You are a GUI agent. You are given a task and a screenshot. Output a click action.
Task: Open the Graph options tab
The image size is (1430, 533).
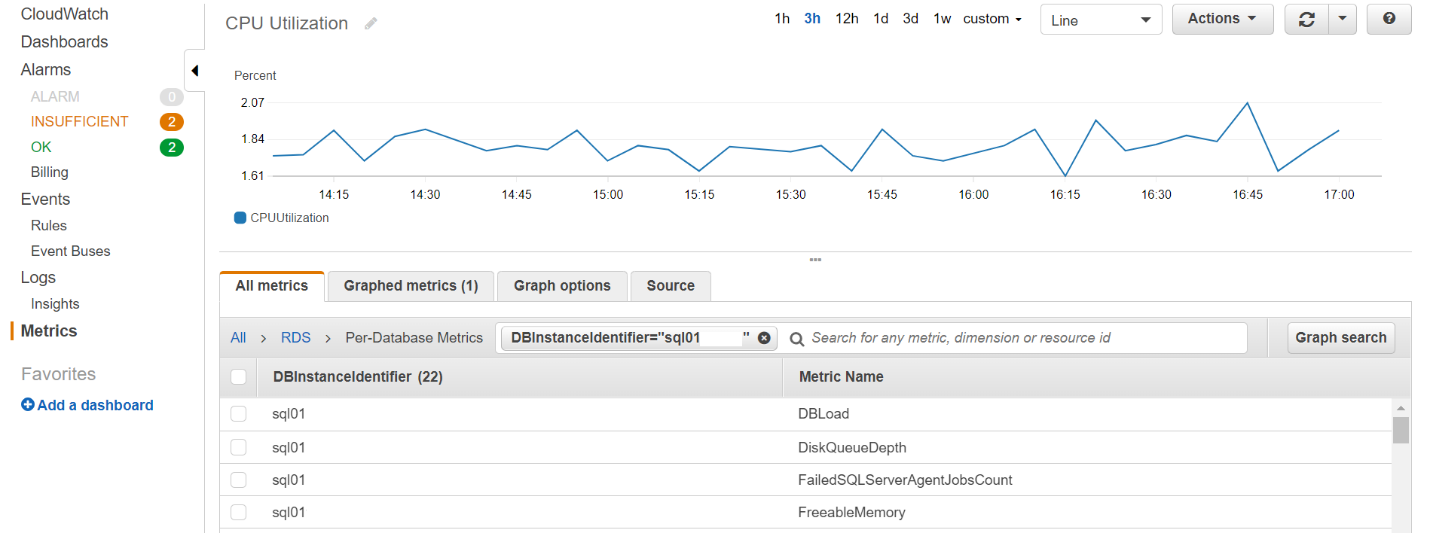point(562,286)
